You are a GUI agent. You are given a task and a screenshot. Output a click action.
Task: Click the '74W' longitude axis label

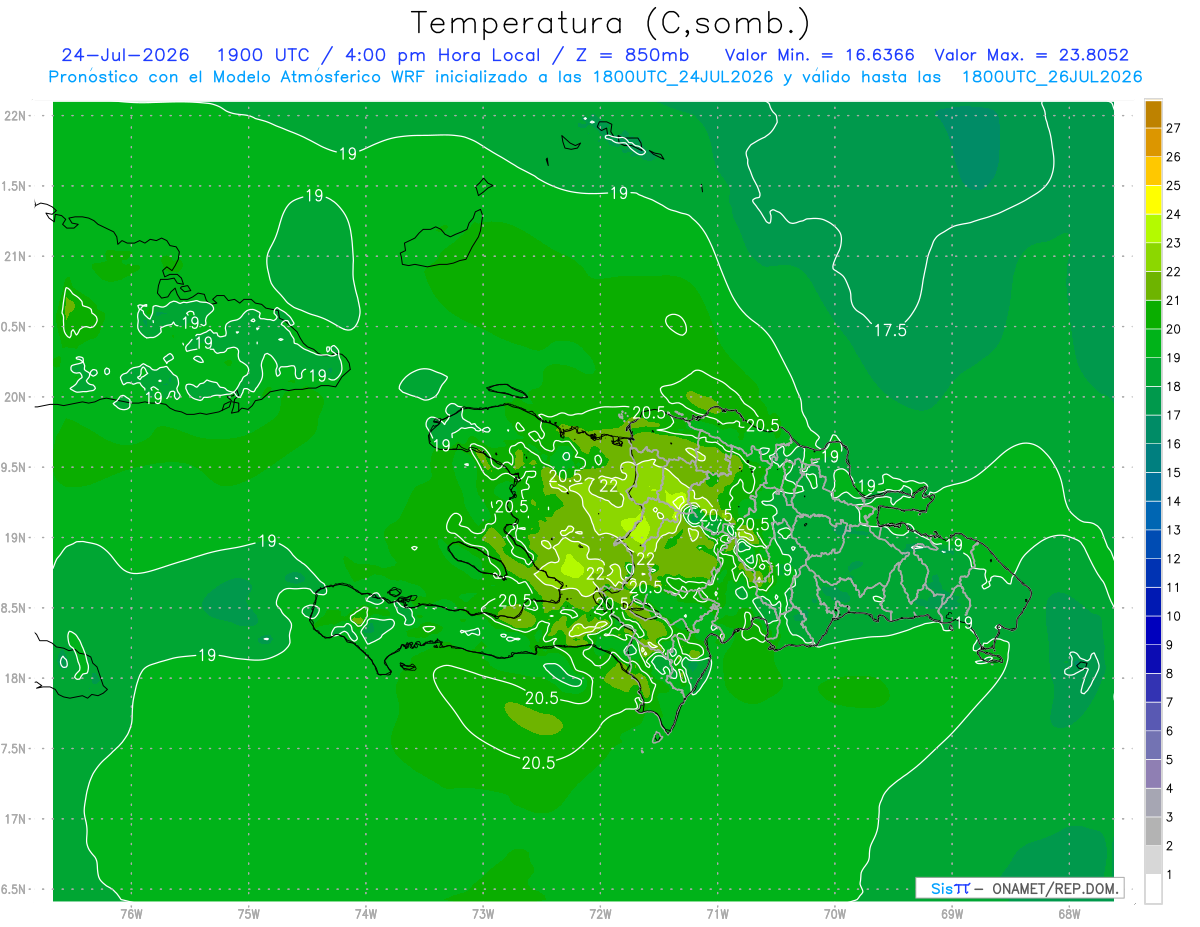tap(366, 913)
